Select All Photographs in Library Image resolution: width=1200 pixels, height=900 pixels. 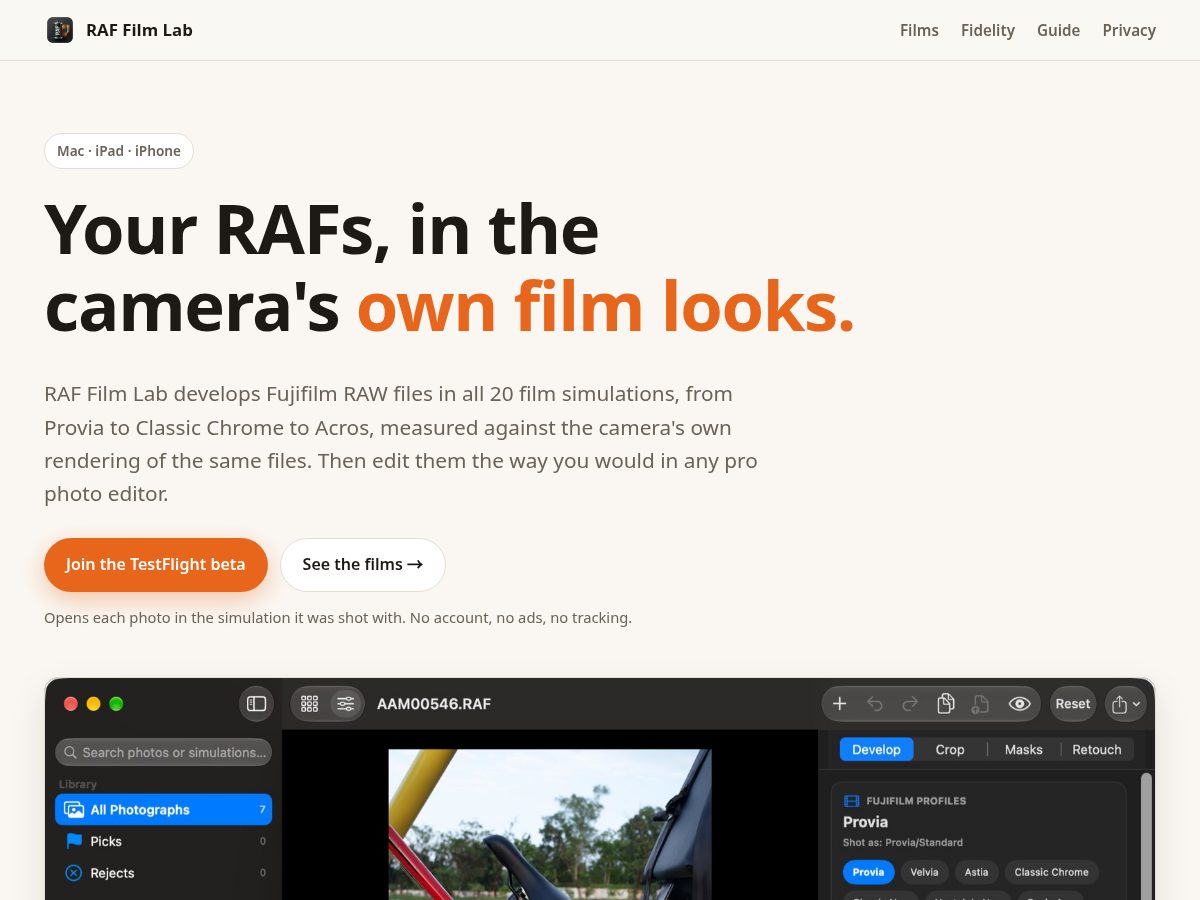pos(163,810)
